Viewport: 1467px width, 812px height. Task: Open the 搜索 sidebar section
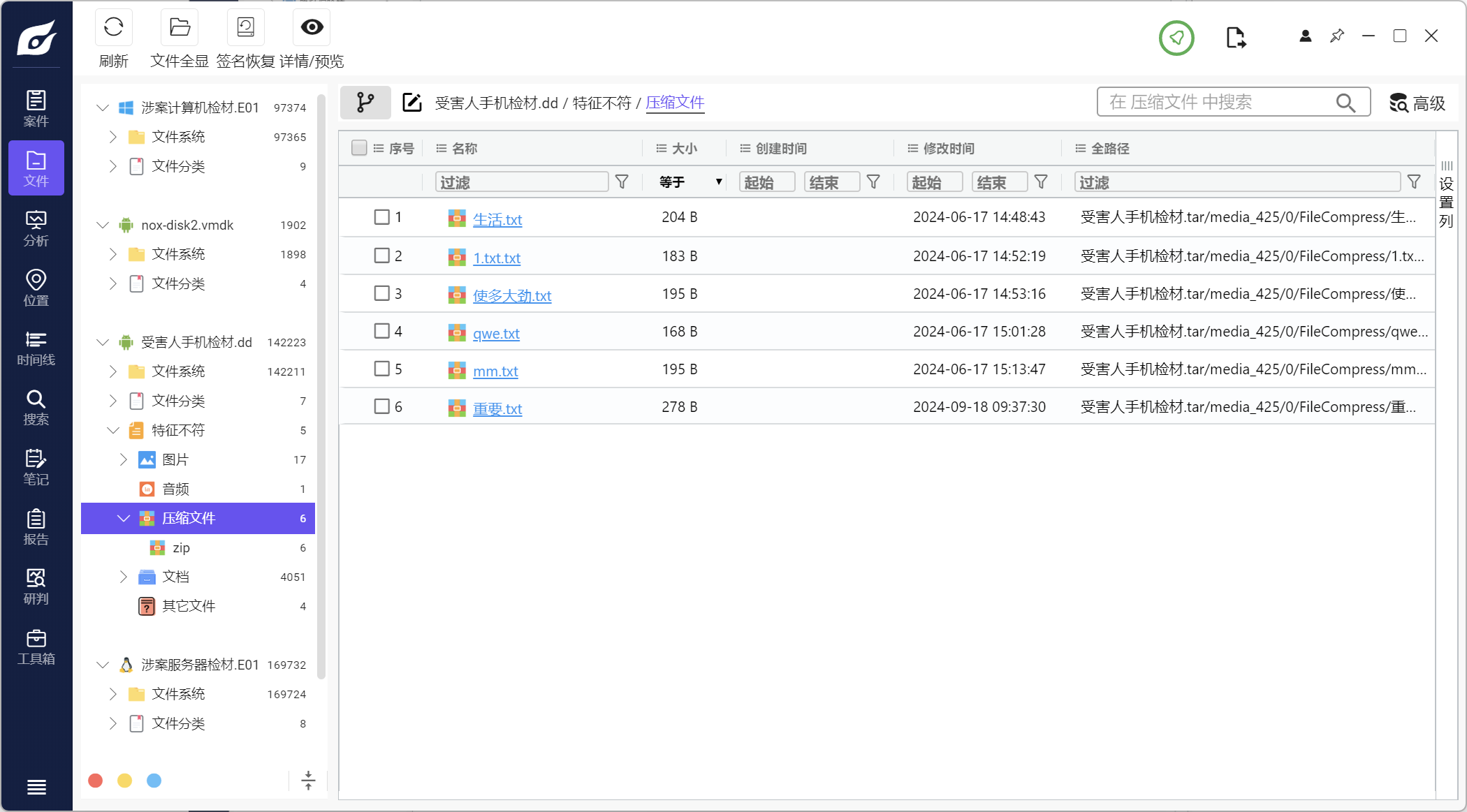point(36,407)
